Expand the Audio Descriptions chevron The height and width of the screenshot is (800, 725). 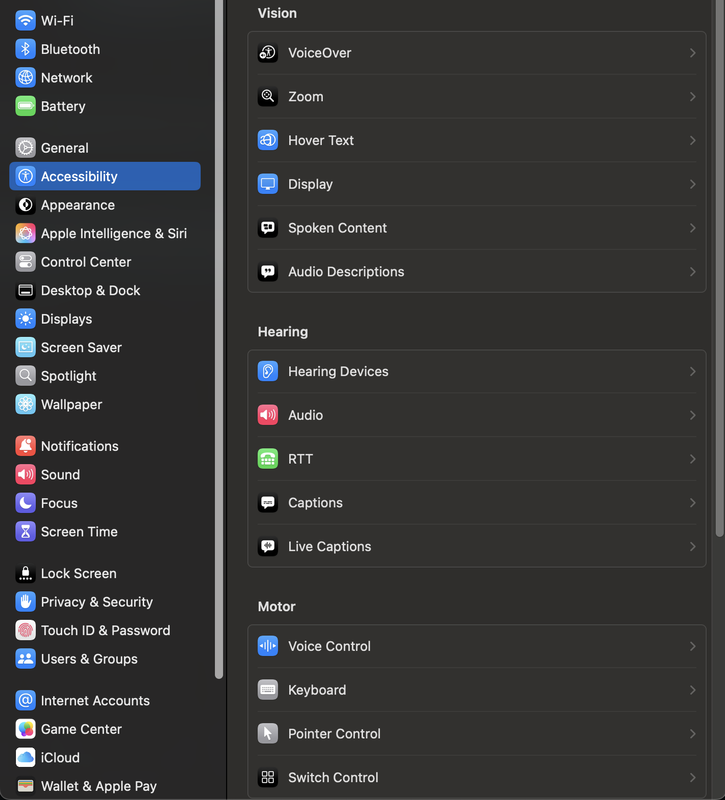coord(692,271)
